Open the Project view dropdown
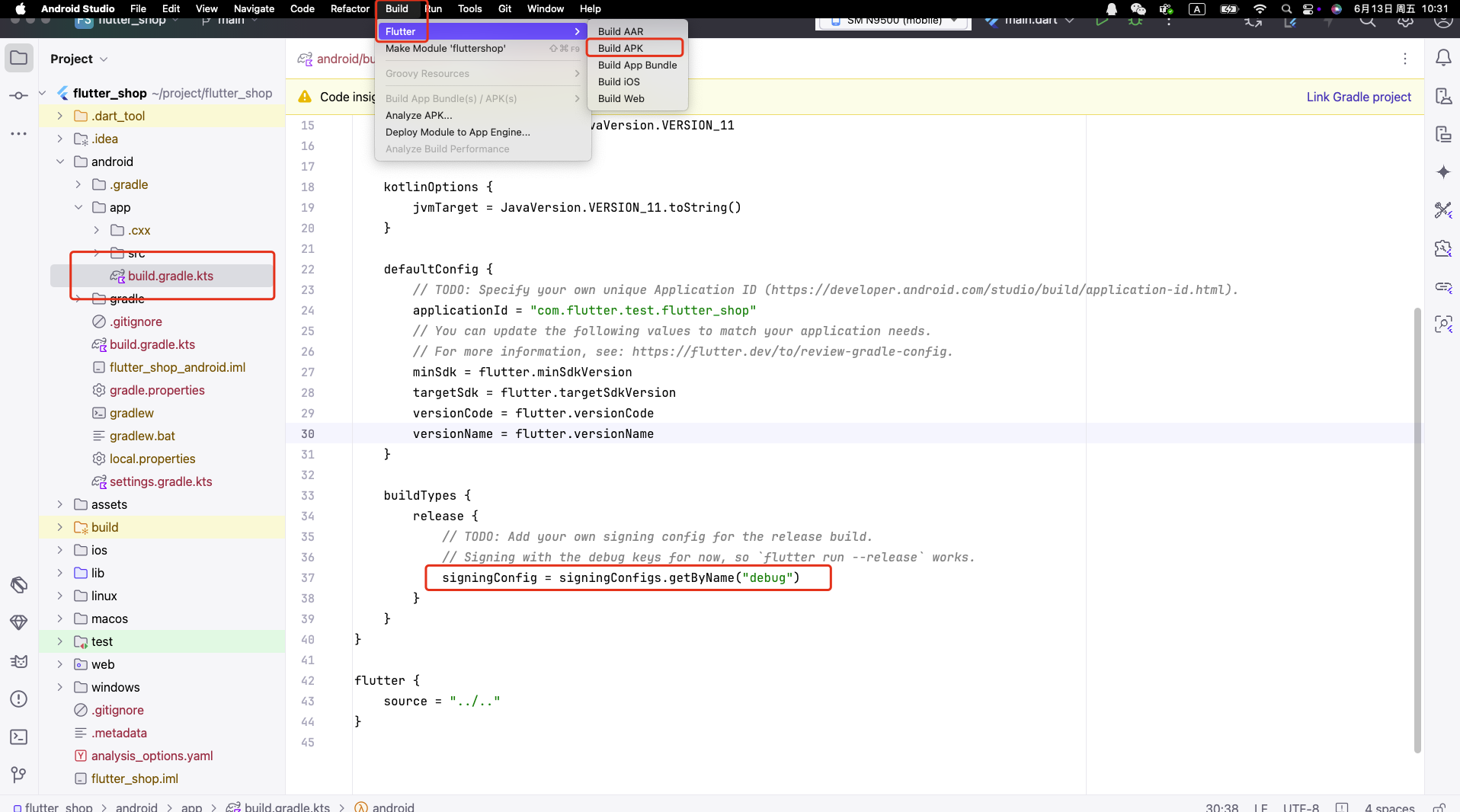1460x812 pixels. pyautogui.click(x=79, y=59)
